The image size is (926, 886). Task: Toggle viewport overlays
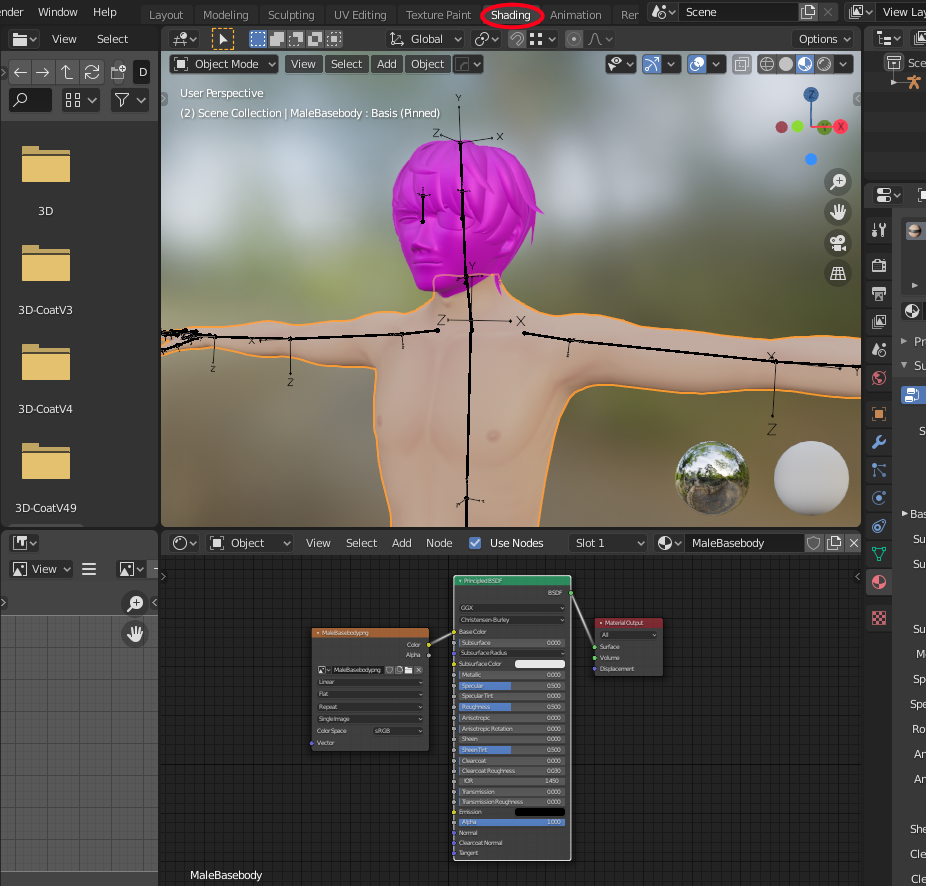pyautogui.click(x=697, y=64)
